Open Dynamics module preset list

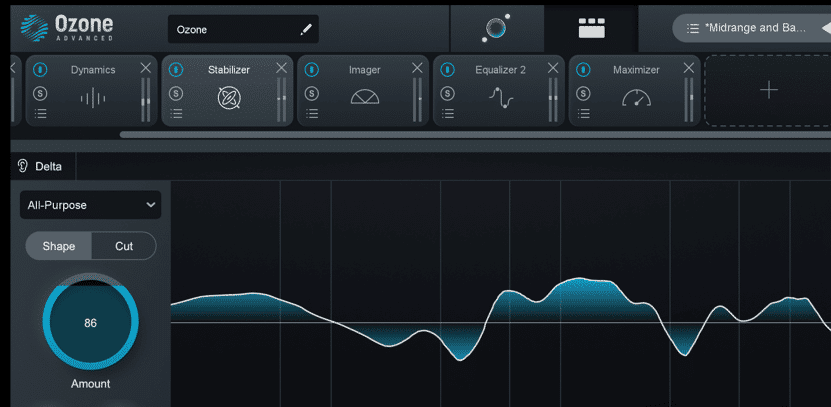point(40,113)
